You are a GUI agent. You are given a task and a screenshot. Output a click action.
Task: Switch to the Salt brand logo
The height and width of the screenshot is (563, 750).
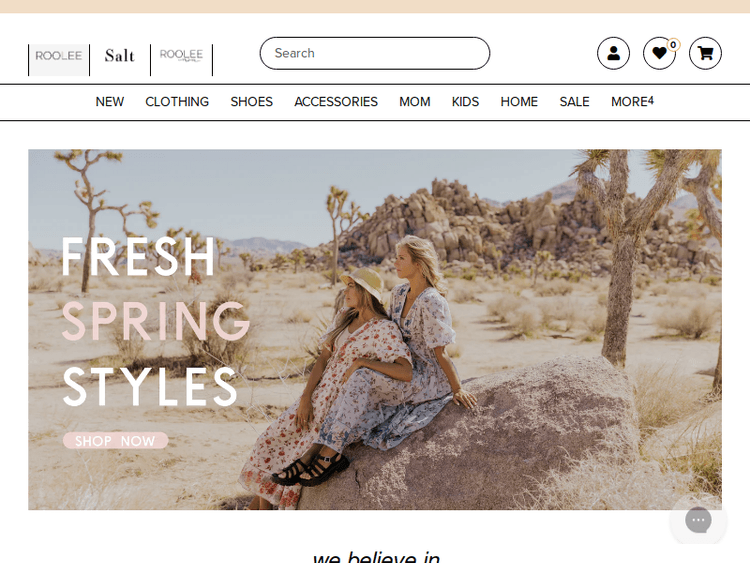(120, 57)
